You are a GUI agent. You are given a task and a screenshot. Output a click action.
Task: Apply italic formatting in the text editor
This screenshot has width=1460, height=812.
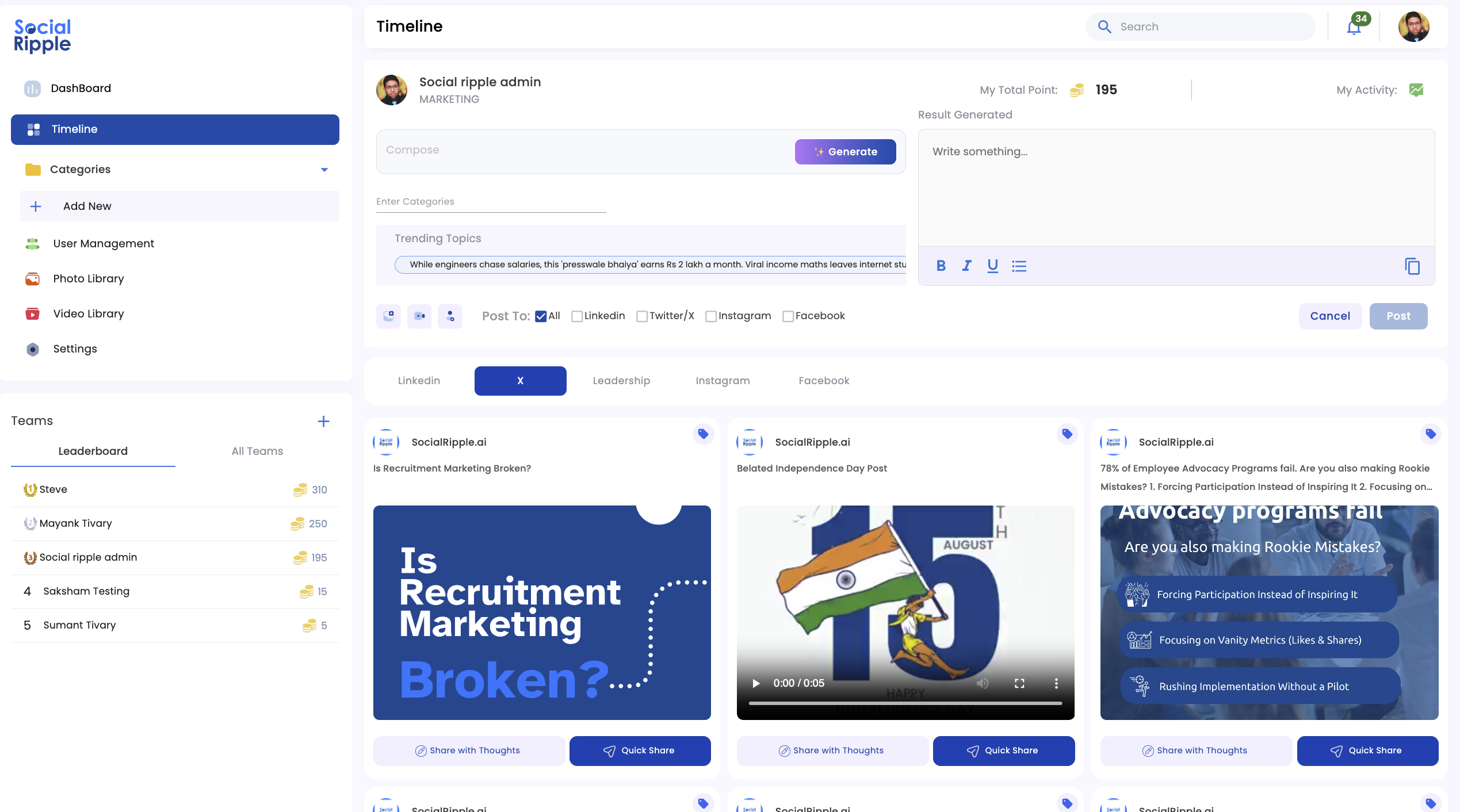(x=966, y=266)
